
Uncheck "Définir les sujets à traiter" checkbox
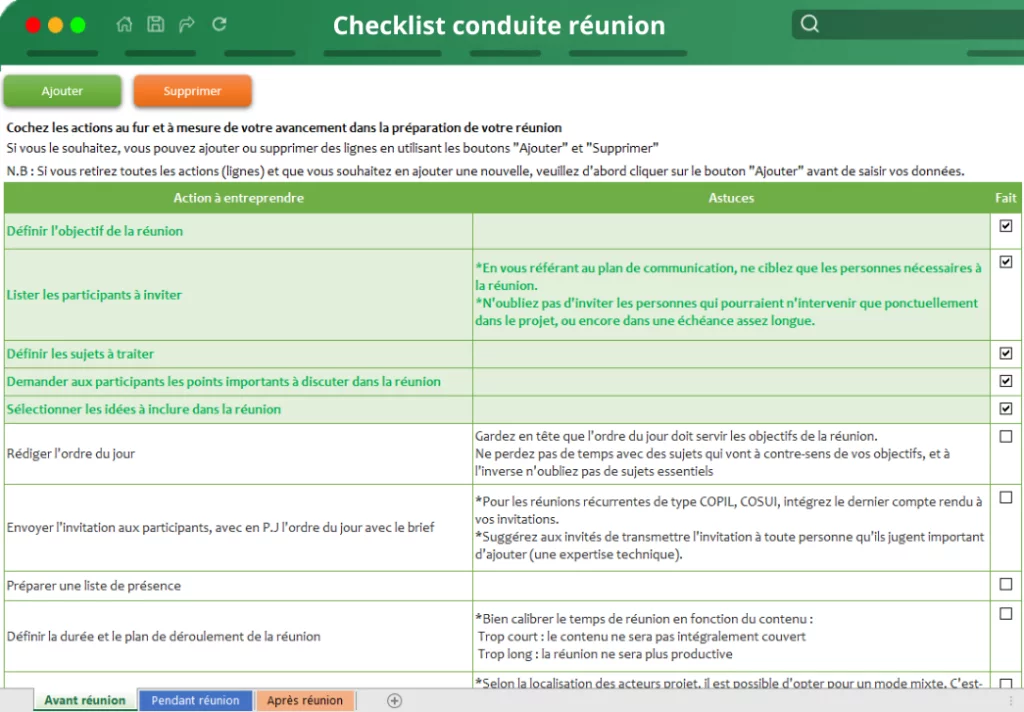point(1006,353)
